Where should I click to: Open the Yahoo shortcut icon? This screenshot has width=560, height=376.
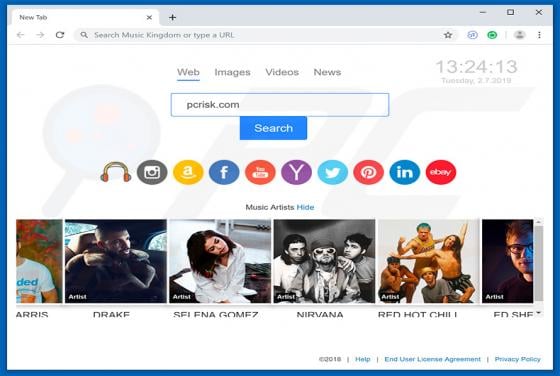coord(296,172)
